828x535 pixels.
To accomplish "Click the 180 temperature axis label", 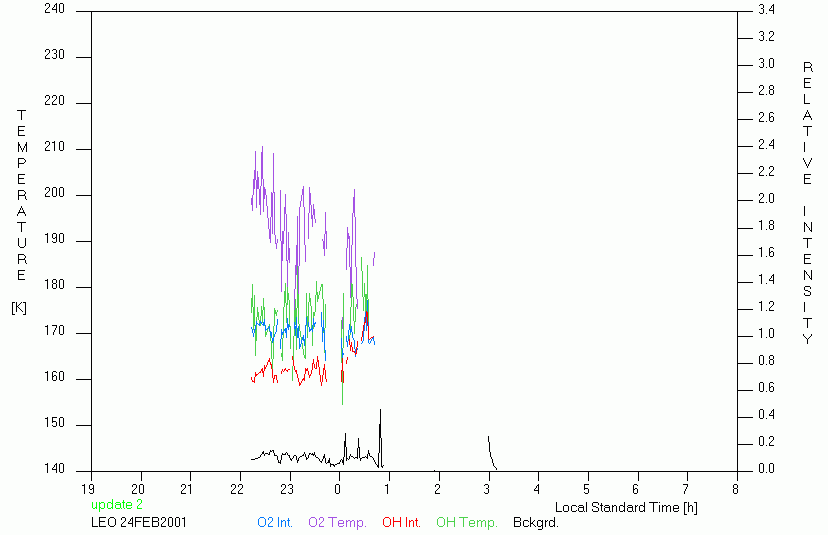I will [x=54, y=285].
